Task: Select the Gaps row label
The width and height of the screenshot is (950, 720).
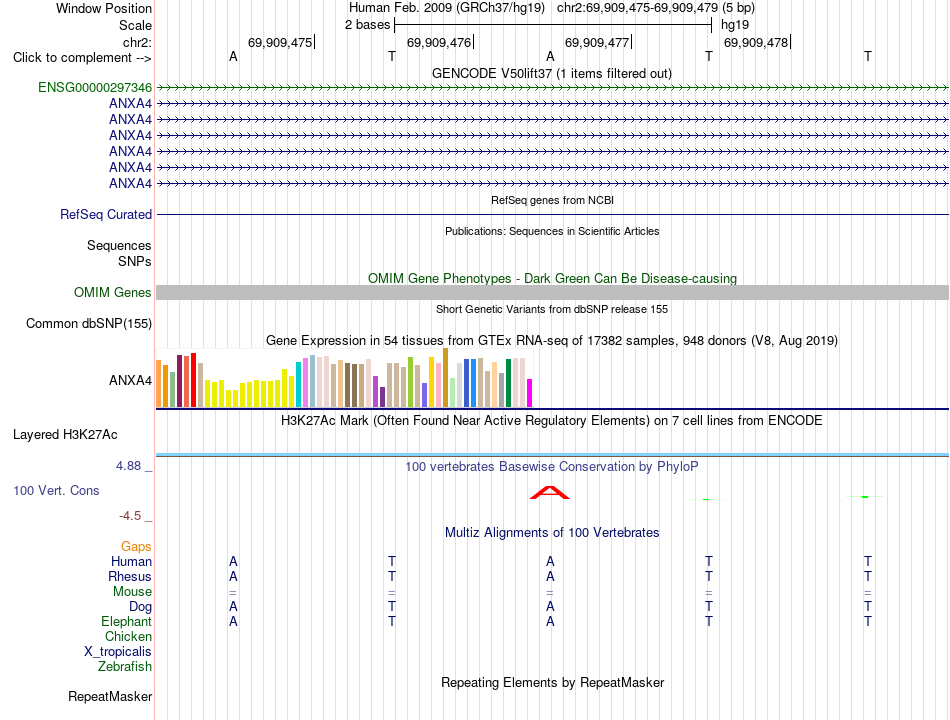Action: tap(136, 547)
